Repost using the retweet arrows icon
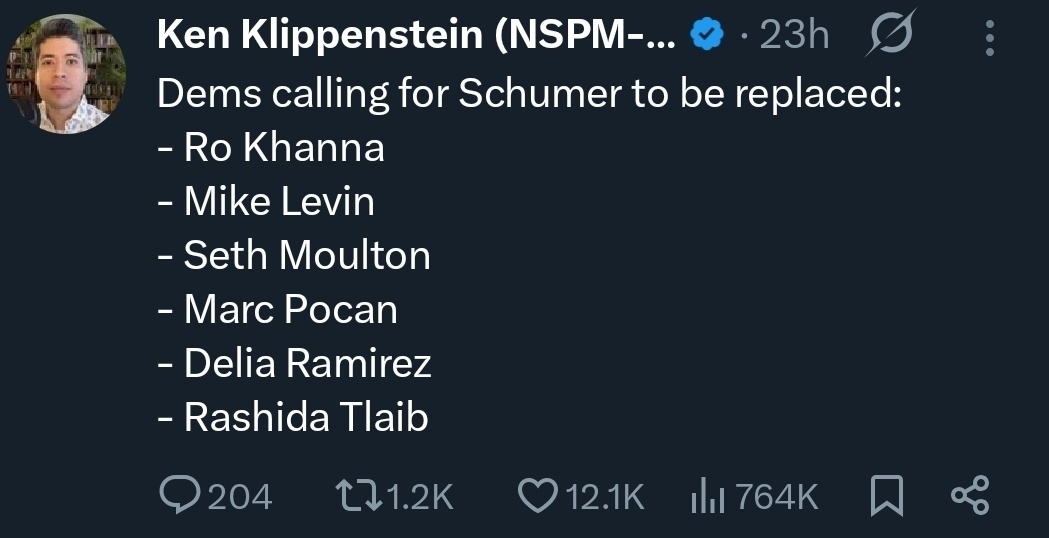Screen dimensions: 1049x538 pos(354,496)
